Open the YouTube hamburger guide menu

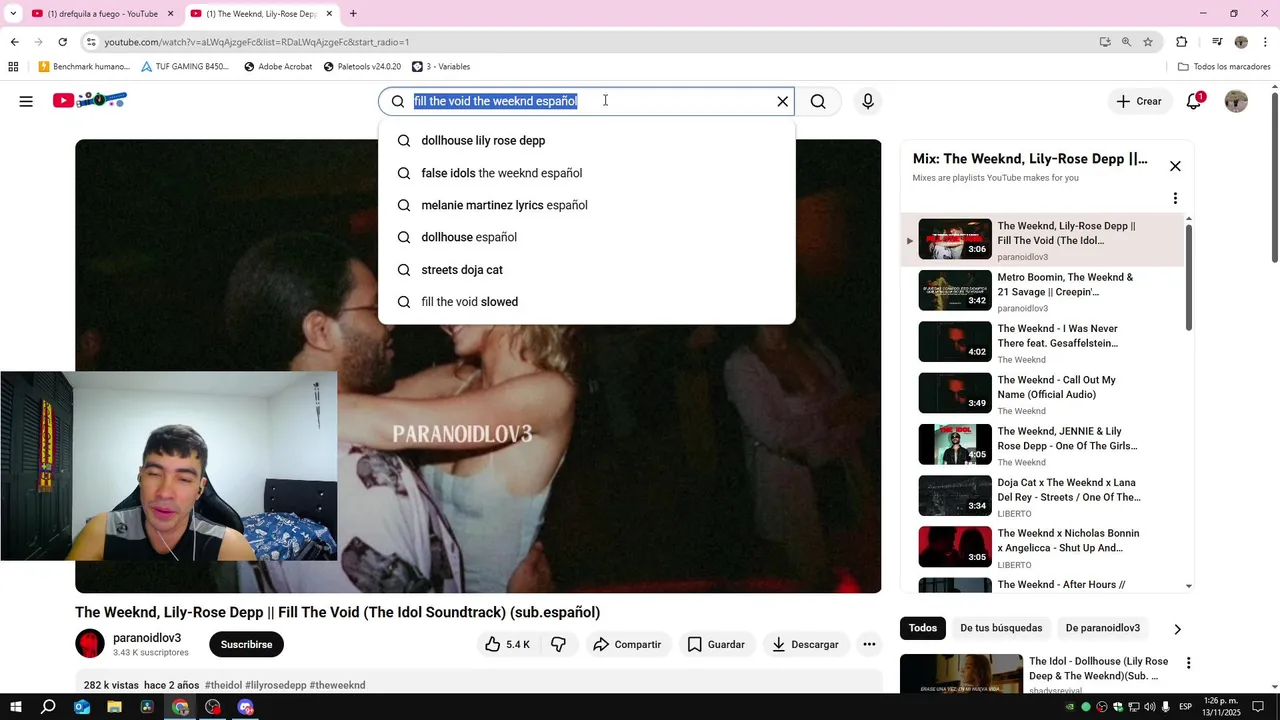26,101
